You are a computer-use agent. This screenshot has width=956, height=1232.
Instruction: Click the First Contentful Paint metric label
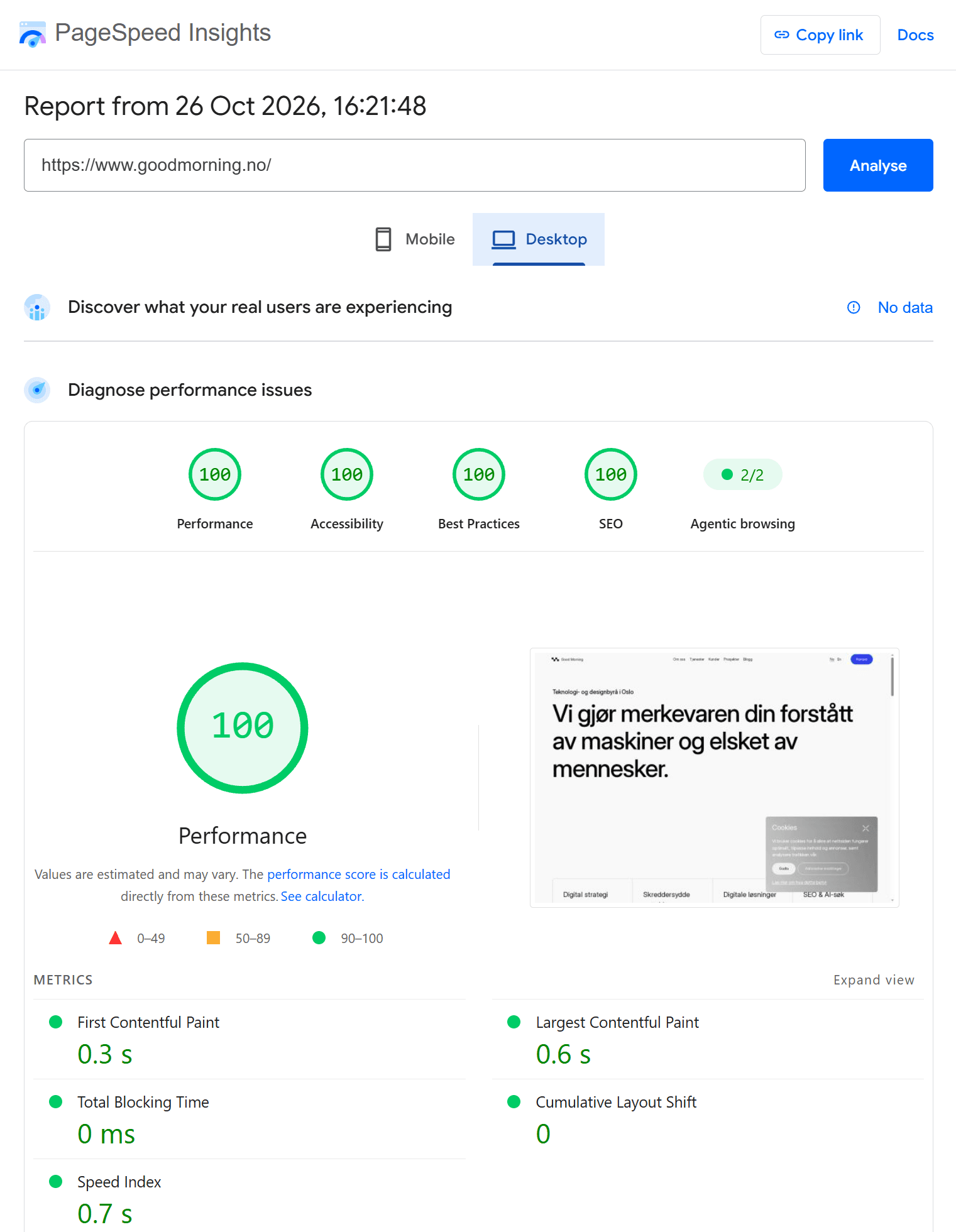(x=148, y=1023)
